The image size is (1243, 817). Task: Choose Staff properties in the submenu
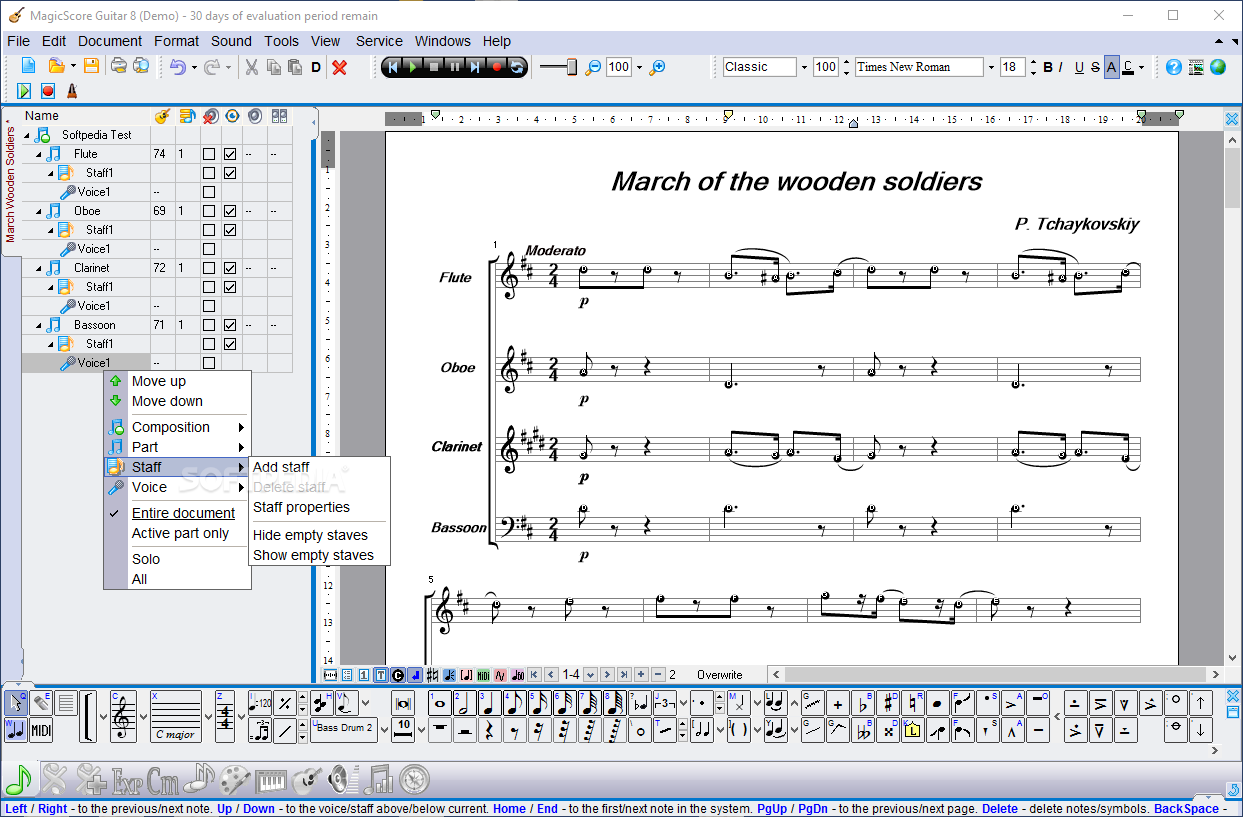click(301, 507)
